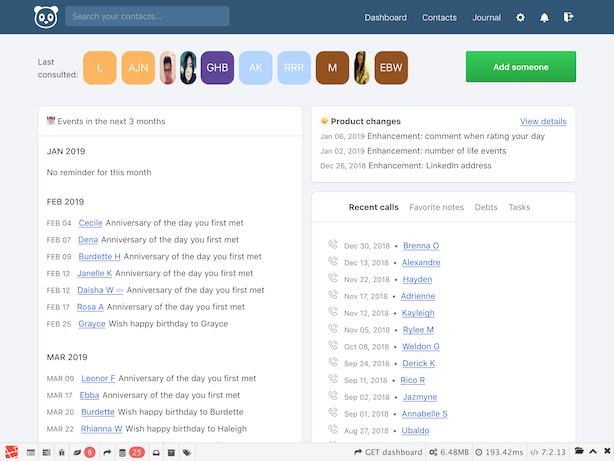Open the brown M contact avatar
Viewport: 614px width, 461px height.
332,68
